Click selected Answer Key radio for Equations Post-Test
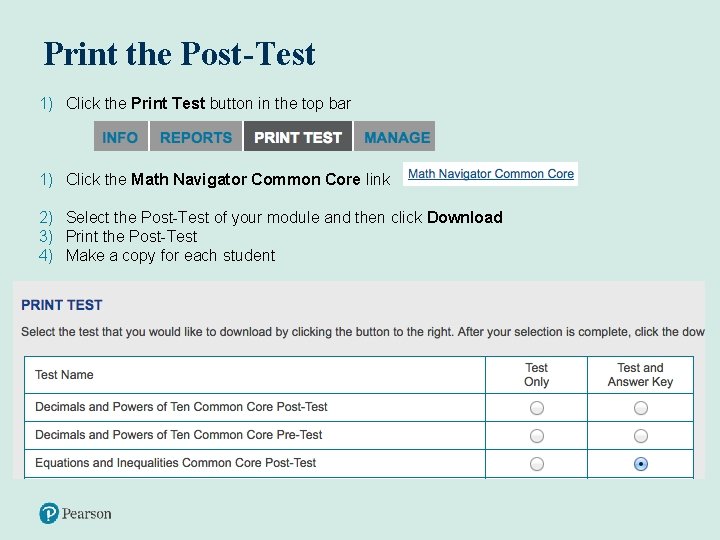Image resolution: width=720 pixels, height=540 pixels. pos(641,464)
